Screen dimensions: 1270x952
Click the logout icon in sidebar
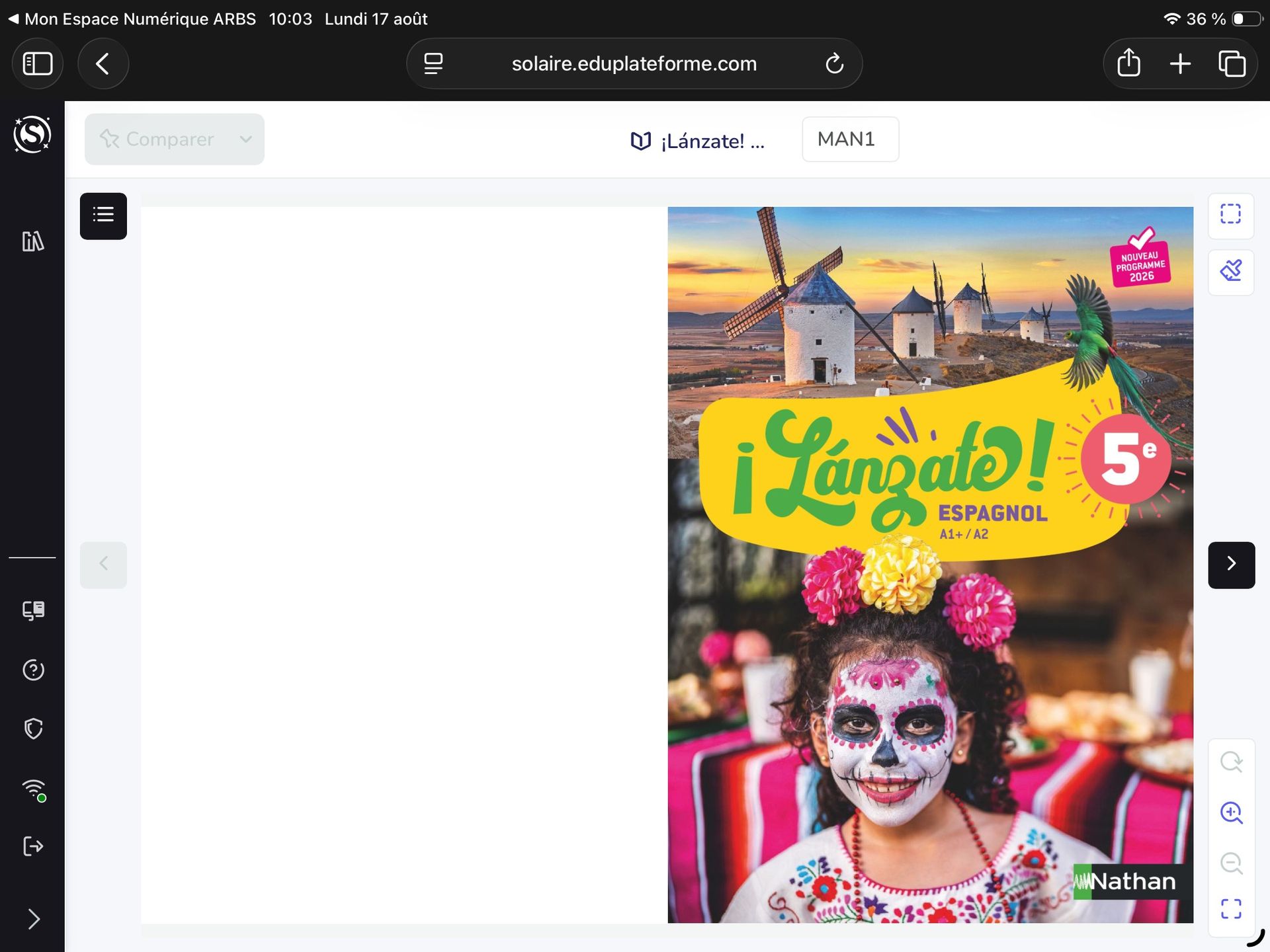[33, 846]
